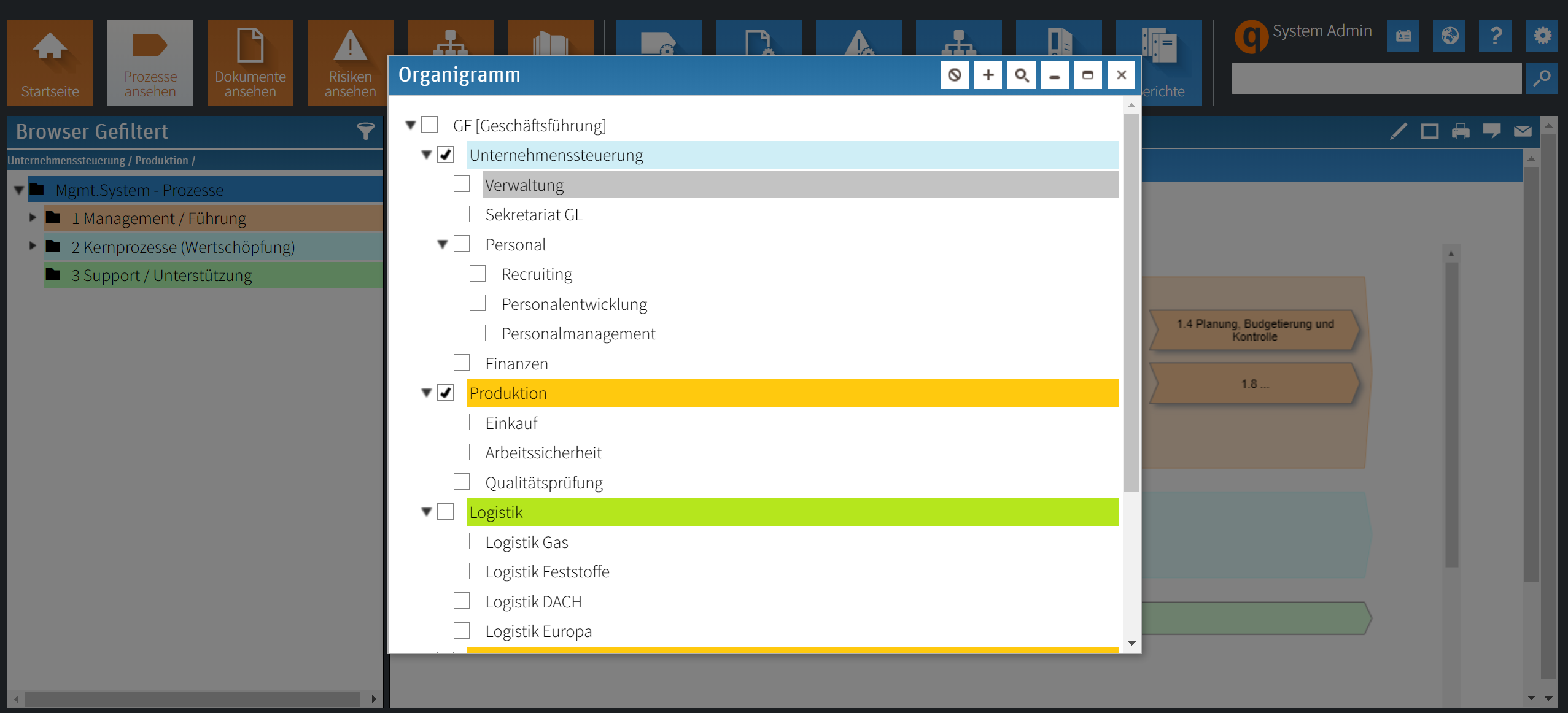Click the email icon on the diagram toolbar
The width and height of the screenshot is (1568, 713).
tap(1524, 131)
